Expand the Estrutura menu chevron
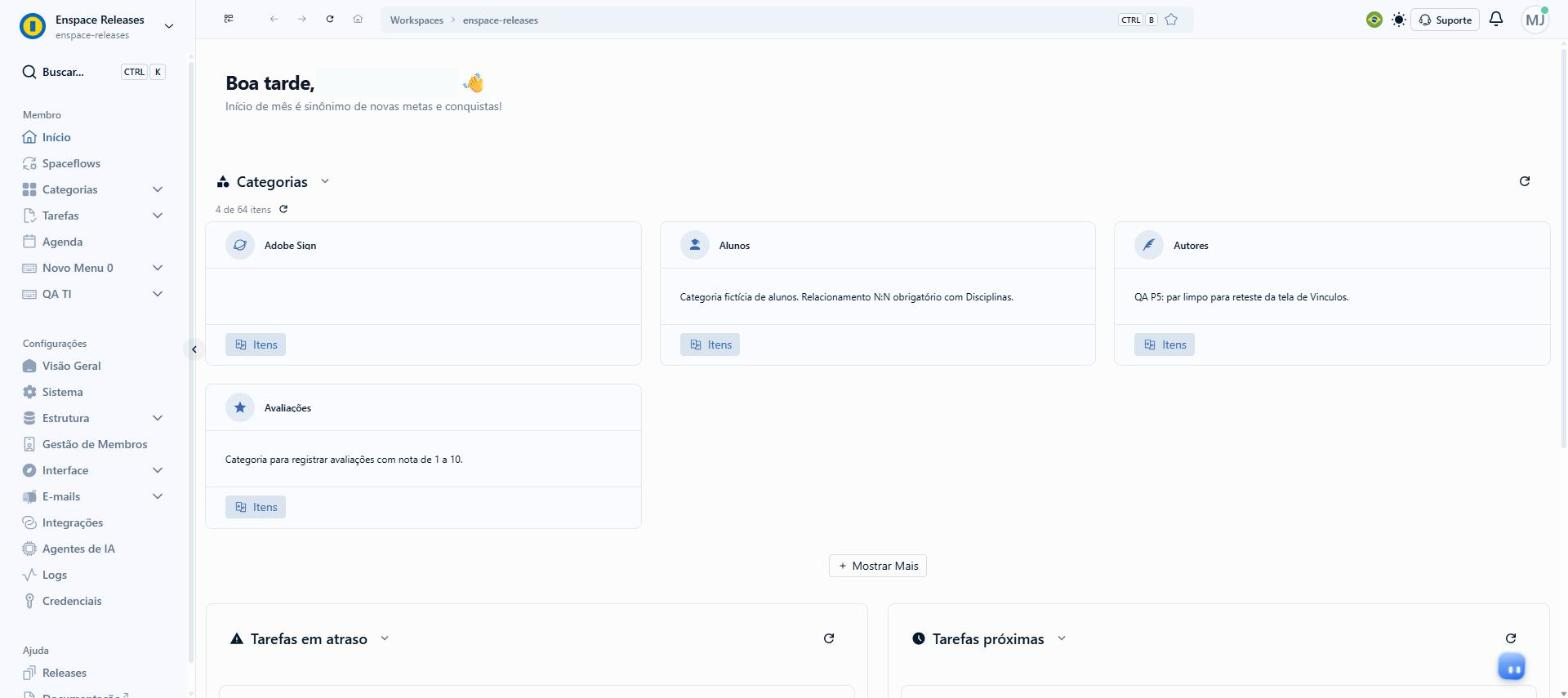Screen dimensions: 1568x698 [x=157, y=418]
